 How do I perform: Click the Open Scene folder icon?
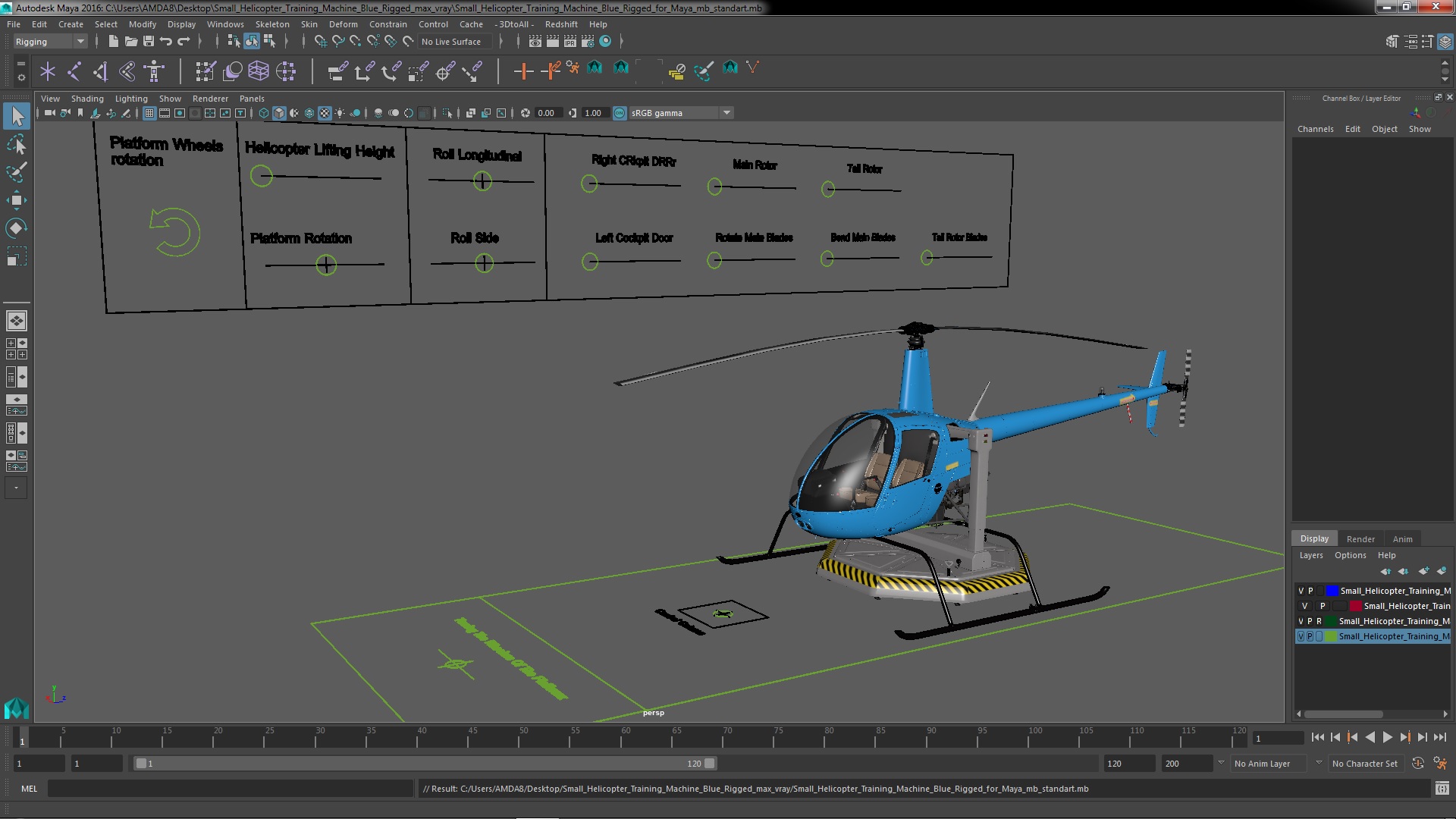(x=130, y=41)
